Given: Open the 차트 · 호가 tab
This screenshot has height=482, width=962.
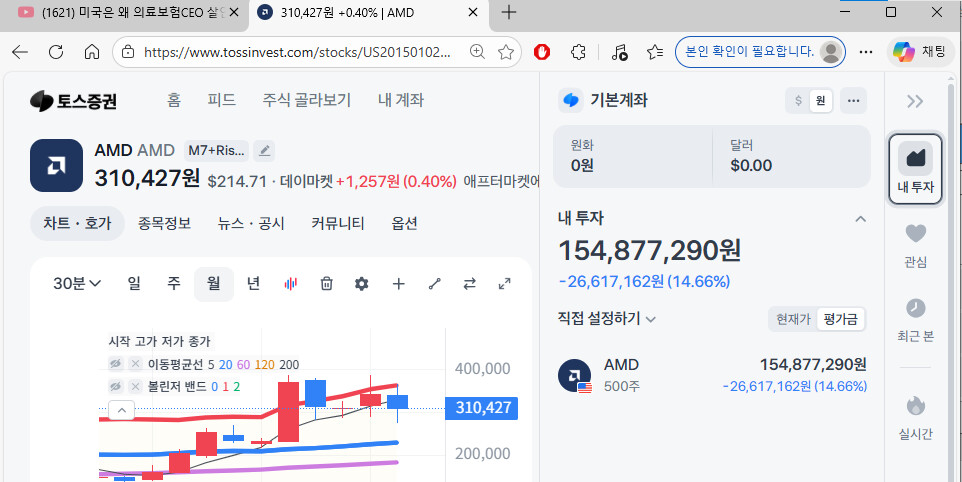Looking at the screenshot, I should [x=77, y=223].
